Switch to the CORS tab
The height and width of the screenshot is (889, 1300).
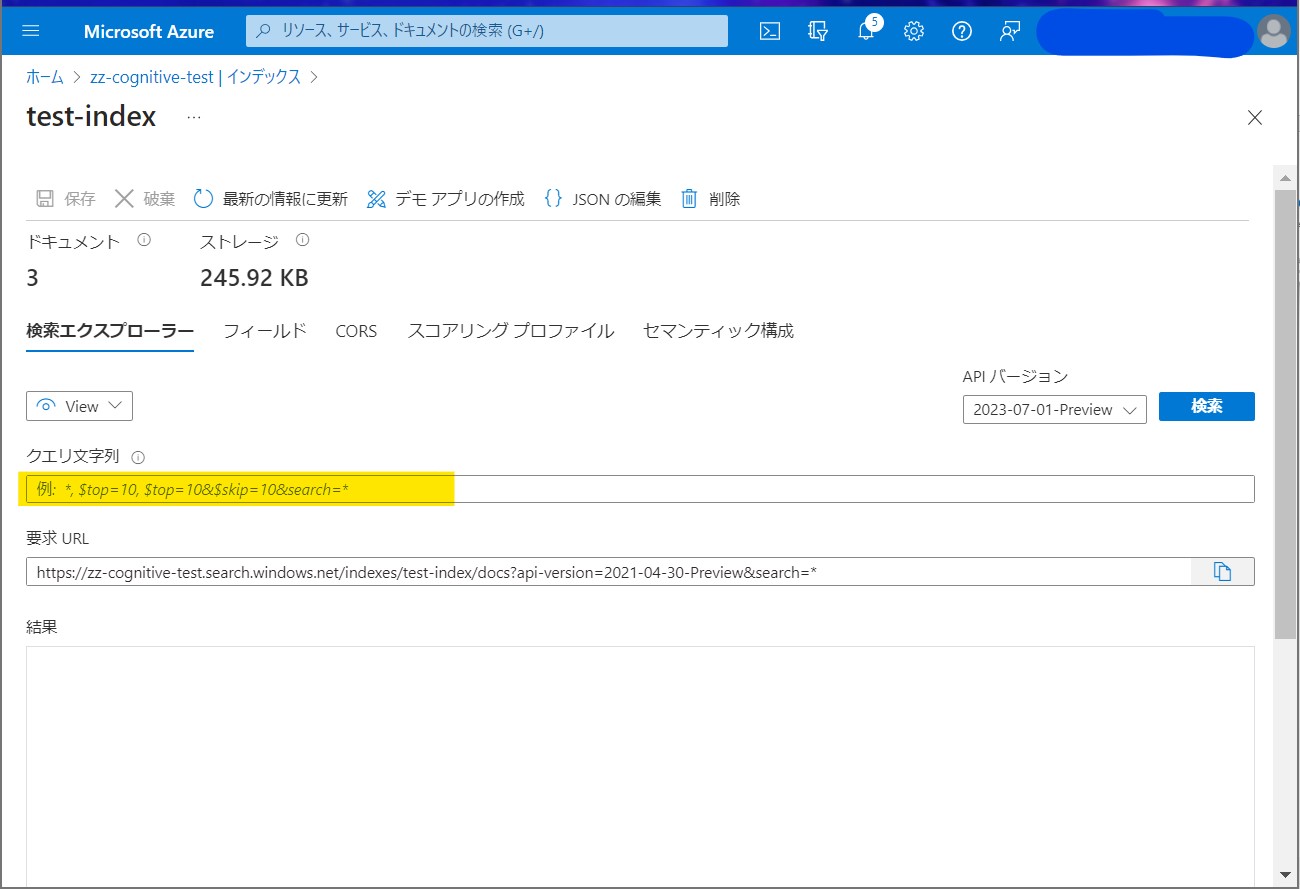(356, 331)
